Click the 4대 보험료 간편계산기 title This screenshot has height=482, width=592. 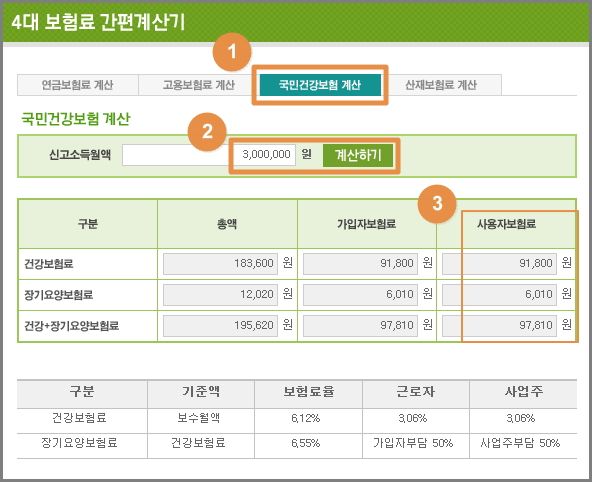[98, 22]
